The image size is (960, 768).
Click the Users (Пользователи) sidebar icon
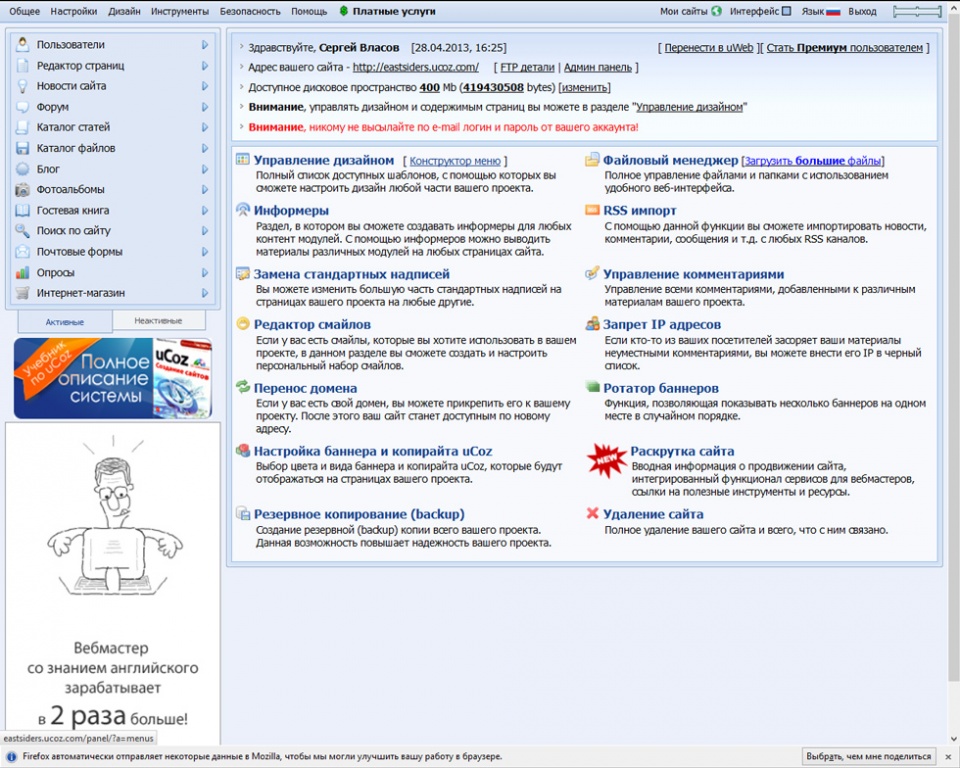coord(23,44)
